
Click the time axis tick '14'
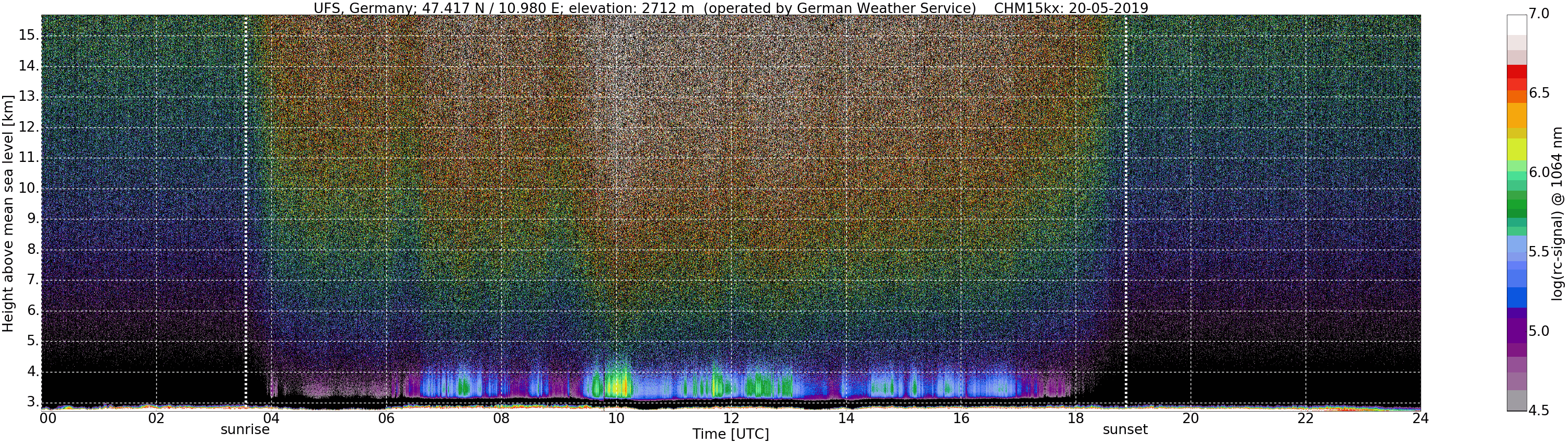click(x=846, y=418)
